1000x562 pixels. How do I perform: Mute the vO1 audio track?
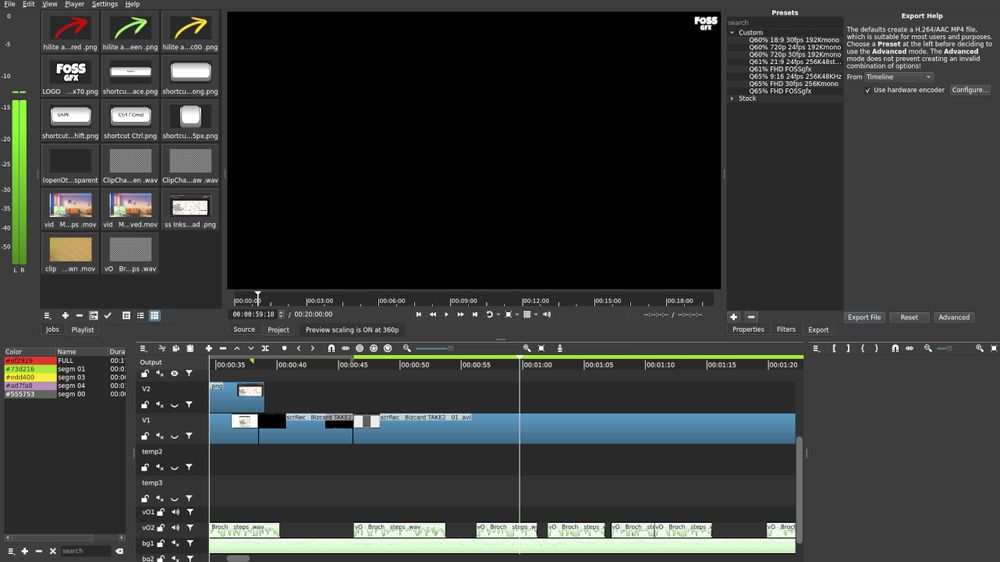(175, 512)
